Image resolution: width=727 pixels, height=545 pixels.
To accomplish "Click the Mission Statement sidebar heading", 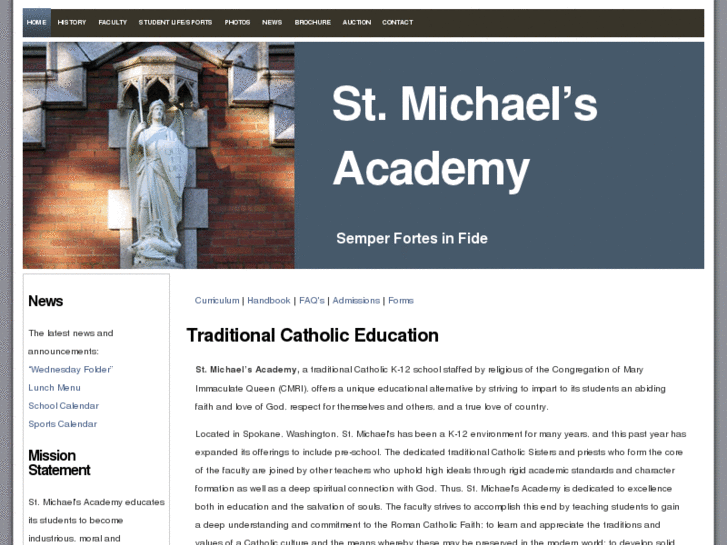I will click(x=59, y=462).
